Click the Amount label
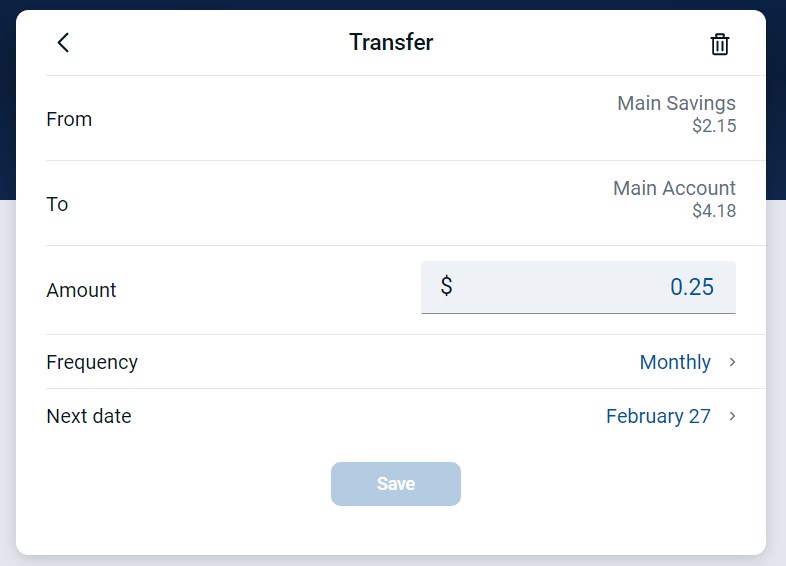The height and width of the screenshot is (566, 786). pyautogui.click(x=81, y=290)
